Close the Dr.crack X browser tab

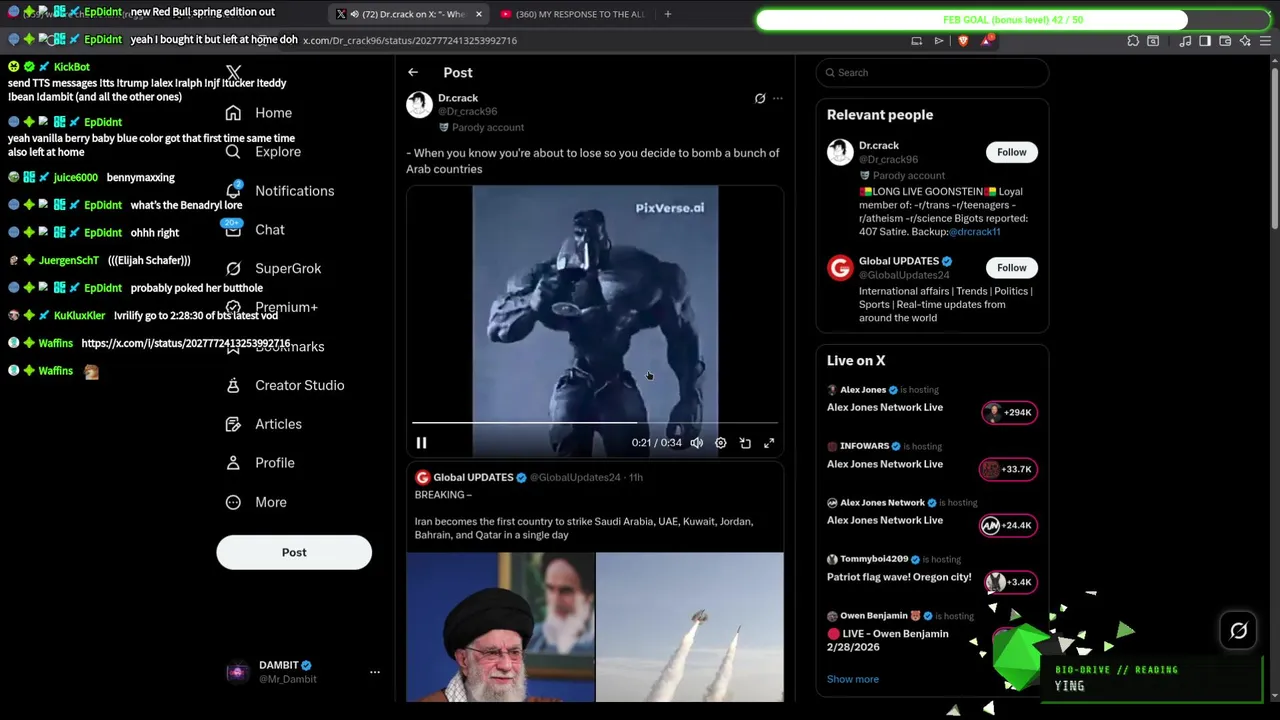click(478, 14)
